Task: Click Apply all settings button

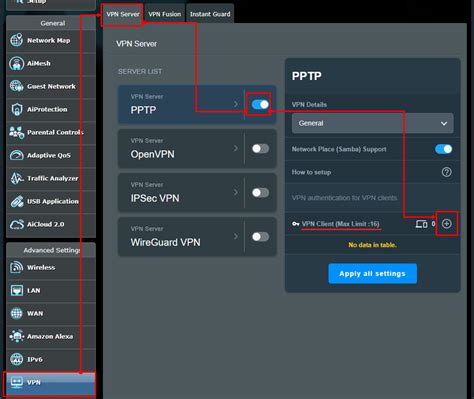Action: pos(372,274)
